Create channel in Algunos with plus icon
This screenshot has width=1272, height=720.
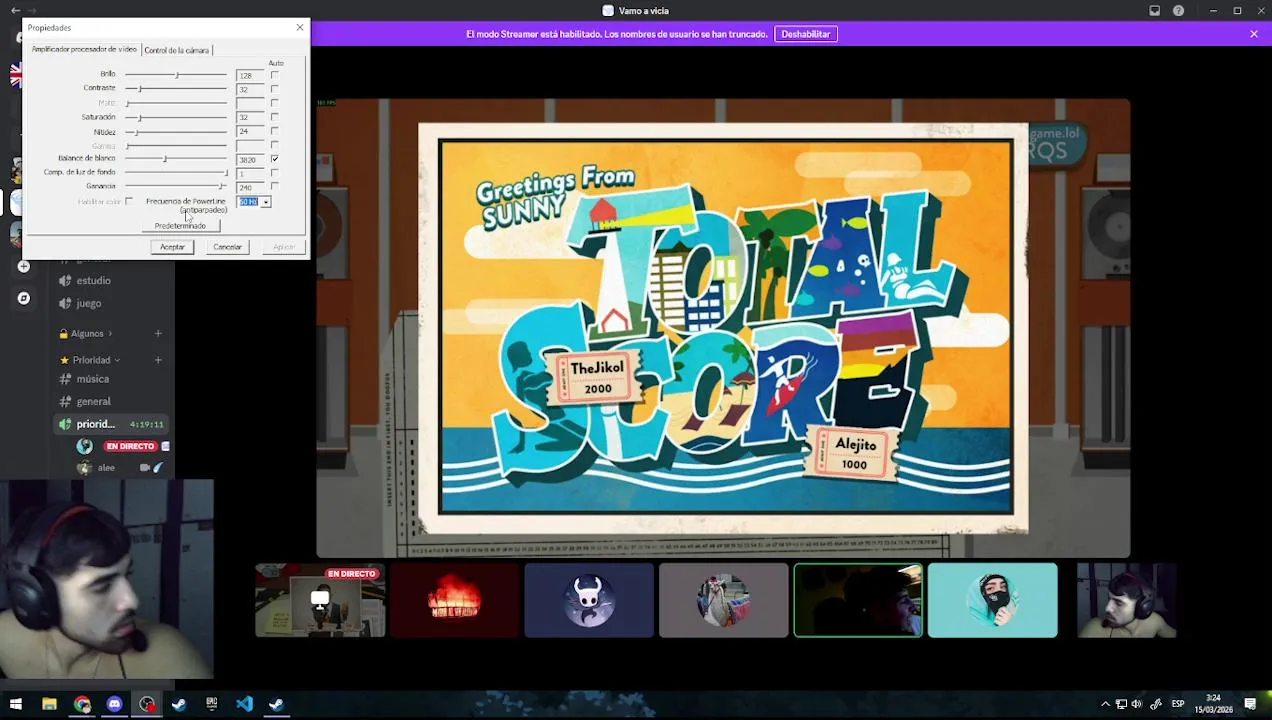(x=158, y=334)
